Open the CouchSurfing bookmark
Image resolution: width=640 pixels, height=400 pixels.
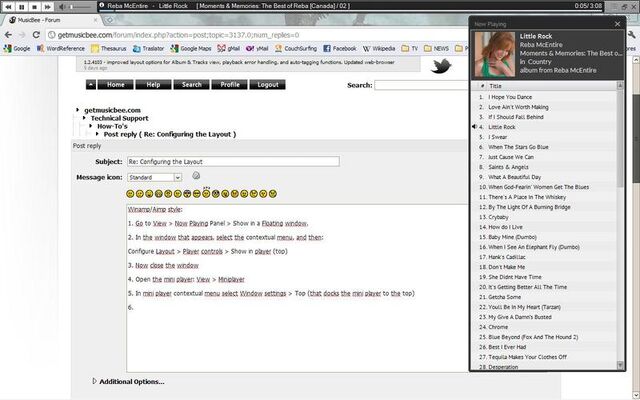point(296,49)
